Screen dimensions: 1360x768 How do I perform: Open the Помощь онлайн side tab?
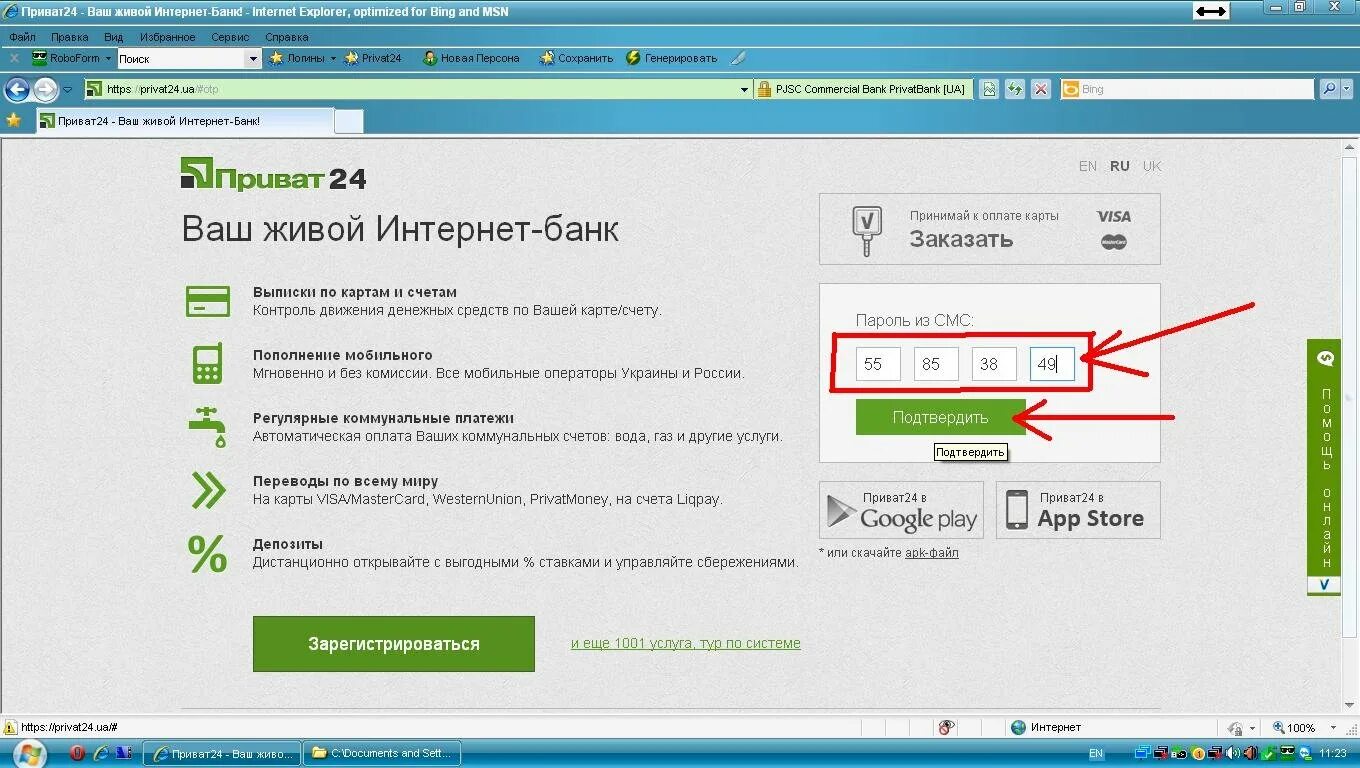click(1324, 468)
